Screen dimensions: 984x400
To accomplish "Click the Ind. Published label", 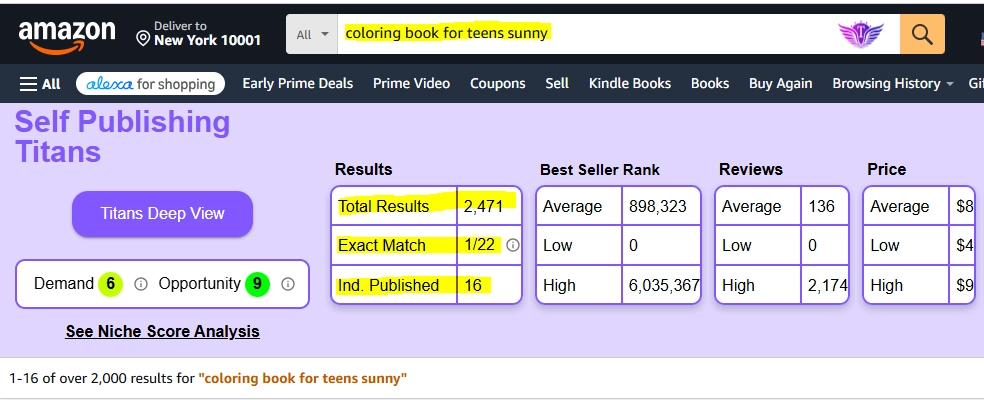I will click(388, 285).
